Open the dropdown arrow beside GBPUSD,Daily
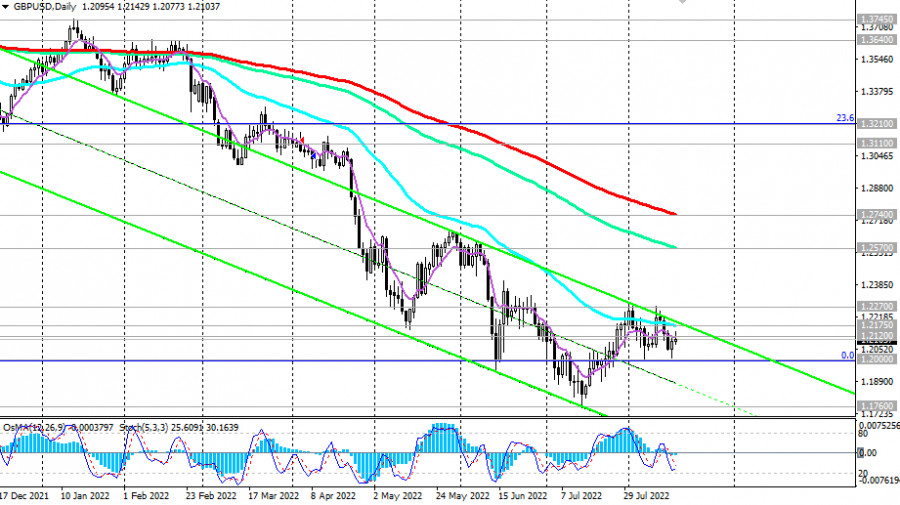 tap(5, 7)
